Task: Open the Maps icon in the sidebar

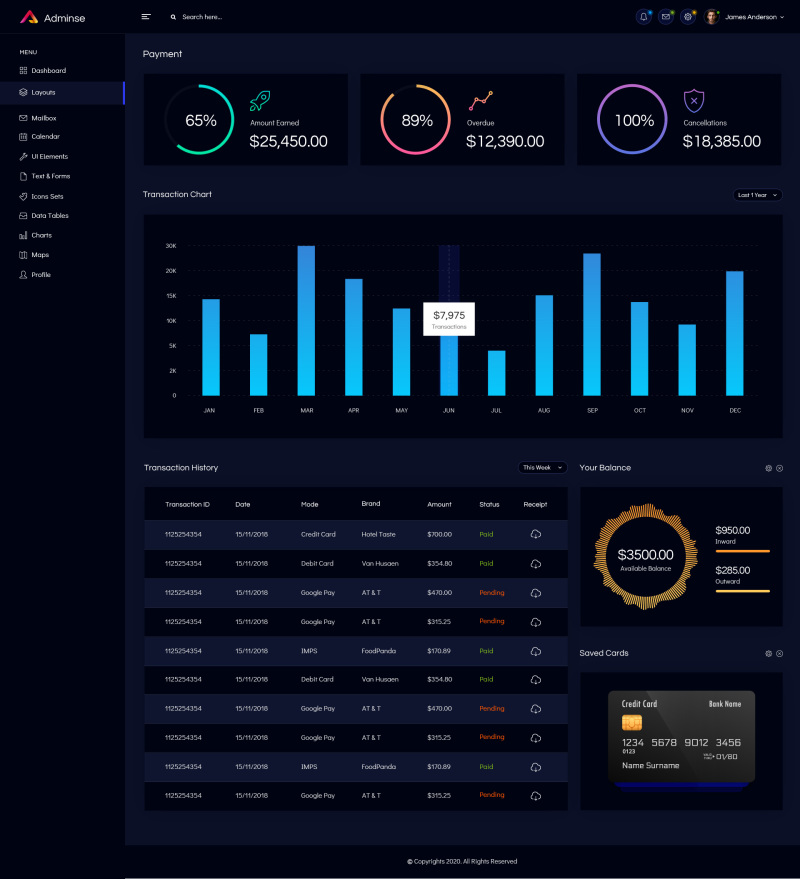Action: [22, 254]
